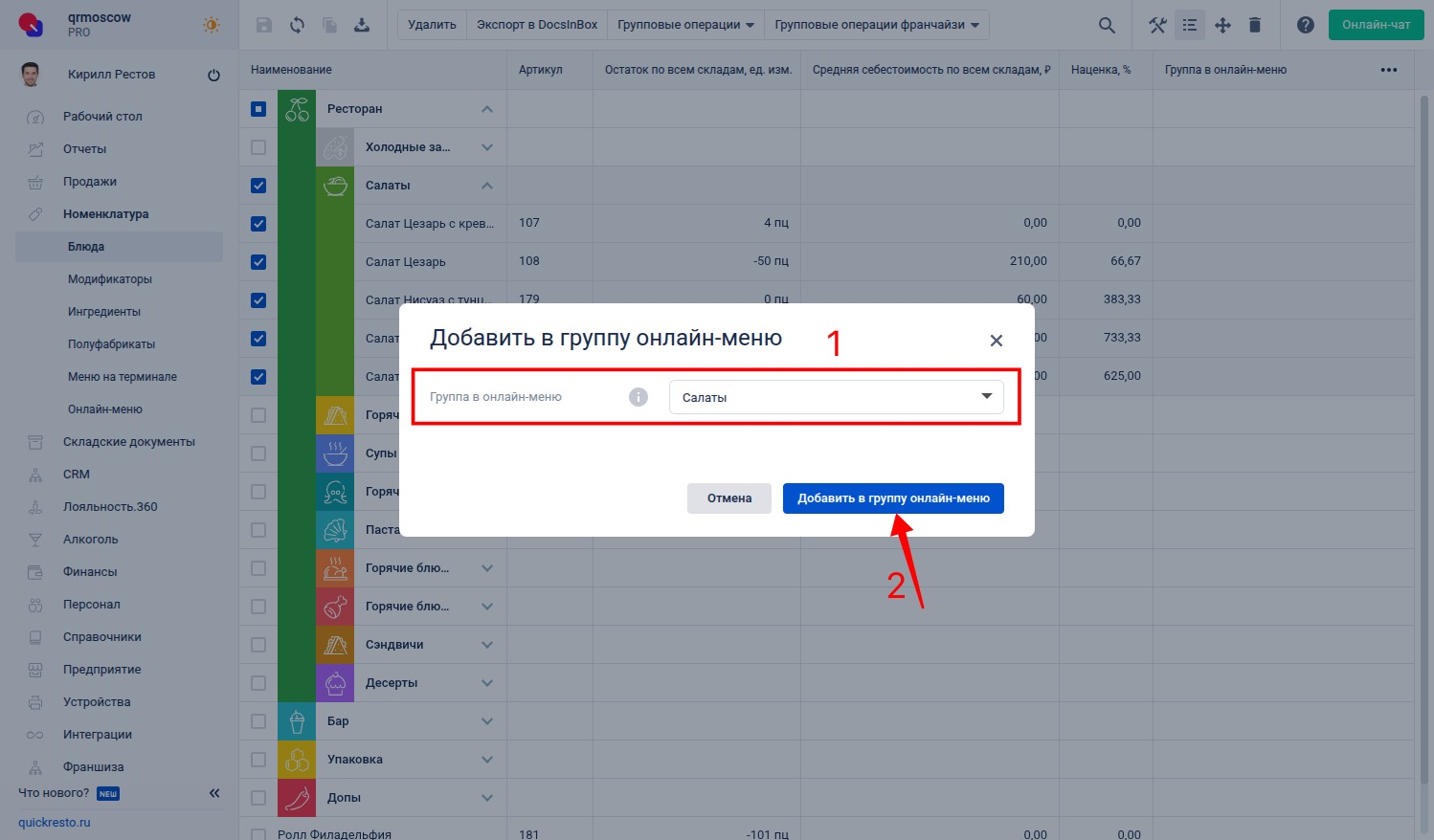
Task: Click the move arrows icon in toolbar
Action: coord(1222,25)
